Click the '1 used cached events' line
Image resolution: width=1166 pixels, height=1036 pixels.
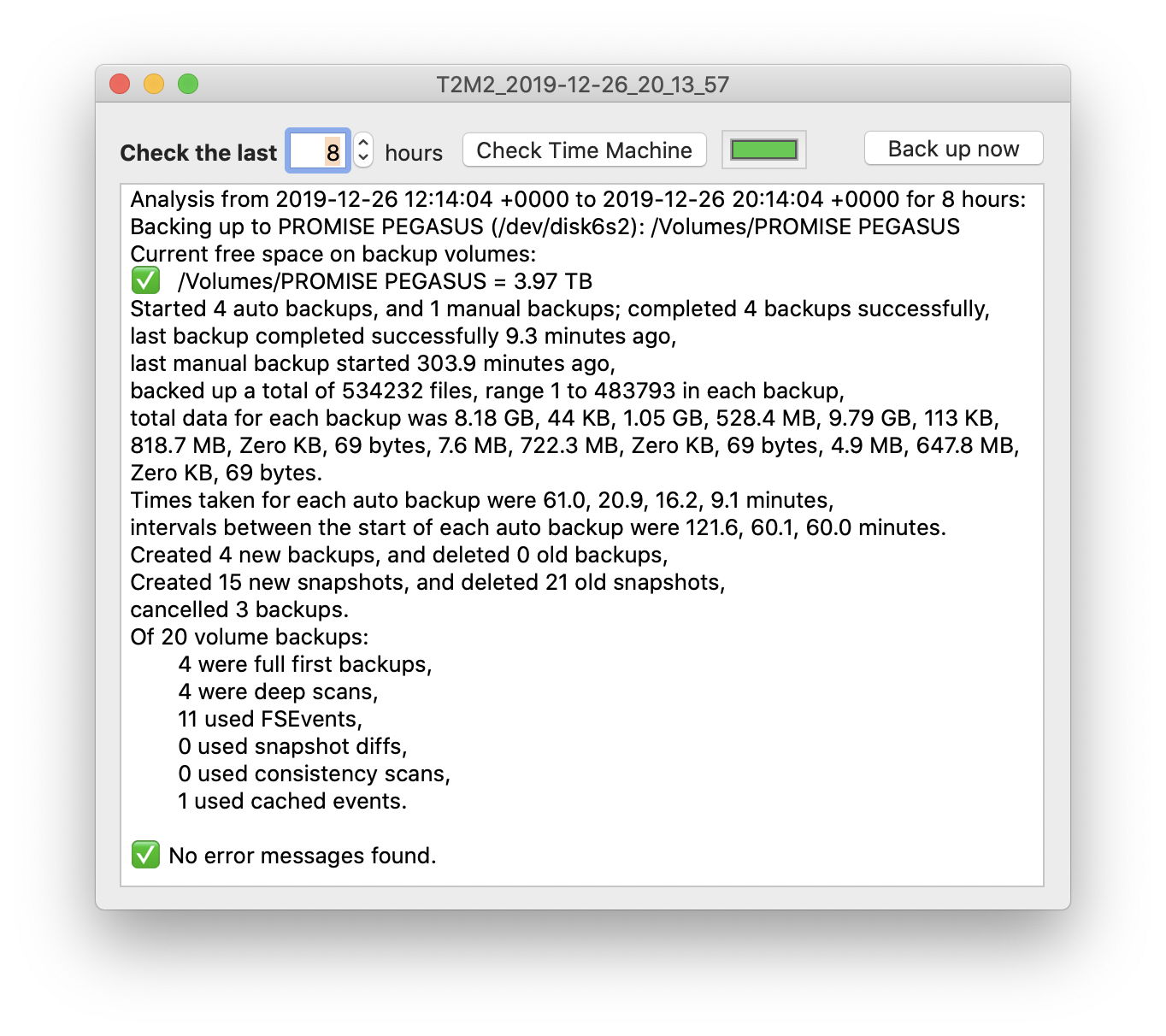(292, 801)
